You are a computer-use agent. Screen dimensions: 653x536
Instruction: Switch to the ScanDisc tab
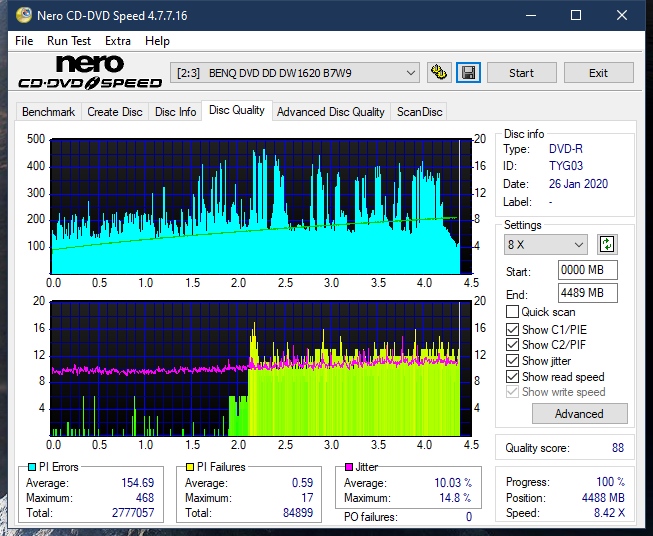[419, 112]
